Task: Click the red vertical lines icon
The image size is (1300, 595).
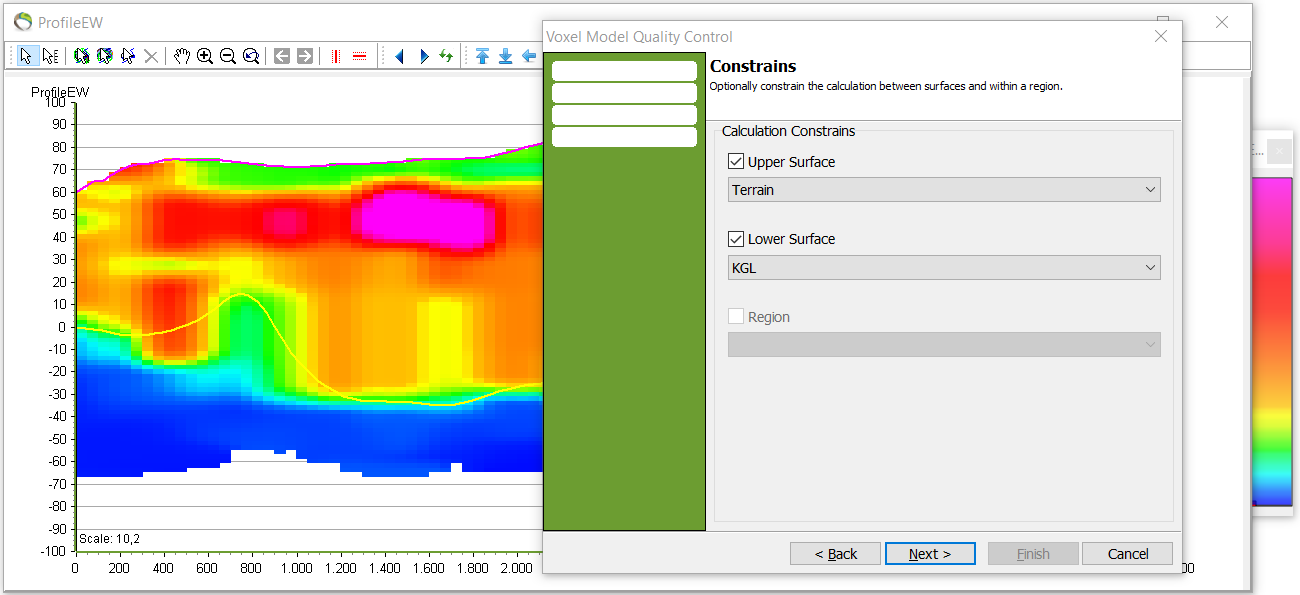Action: 335,56
